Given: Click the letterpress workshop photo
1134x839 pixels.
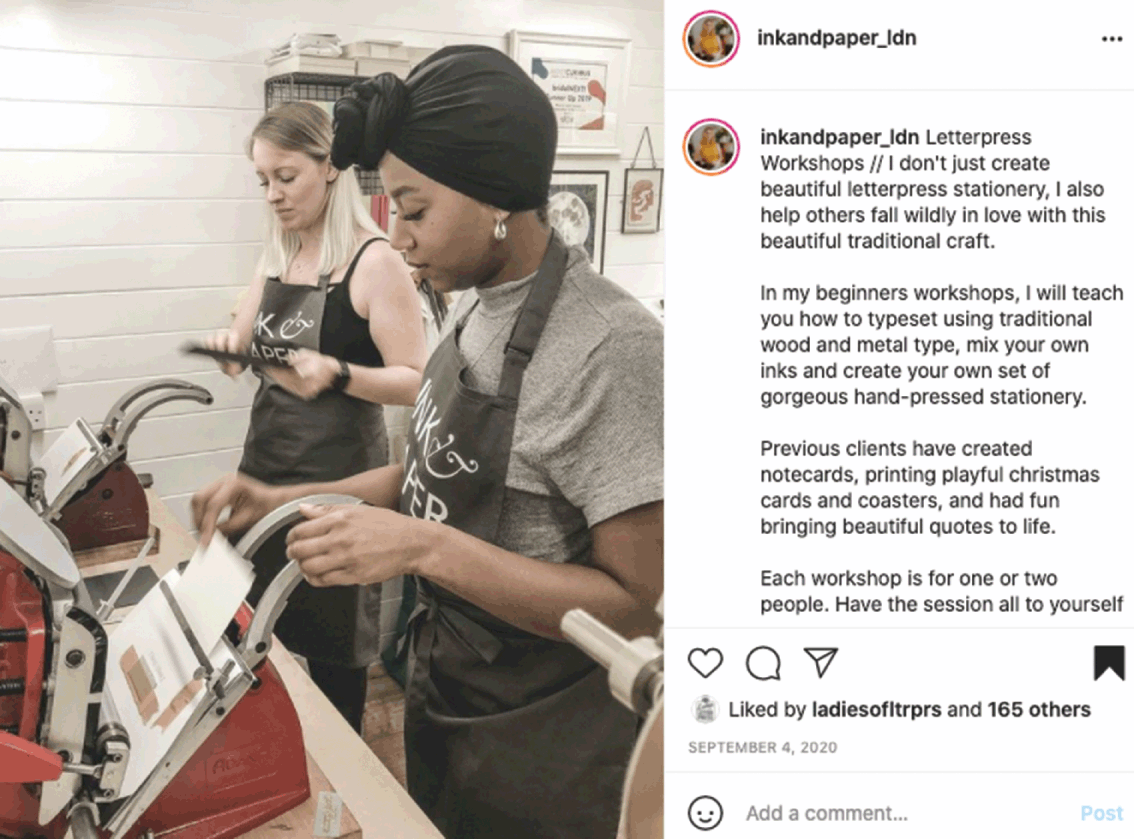Looking at the screenshot, I should point(332,420).
